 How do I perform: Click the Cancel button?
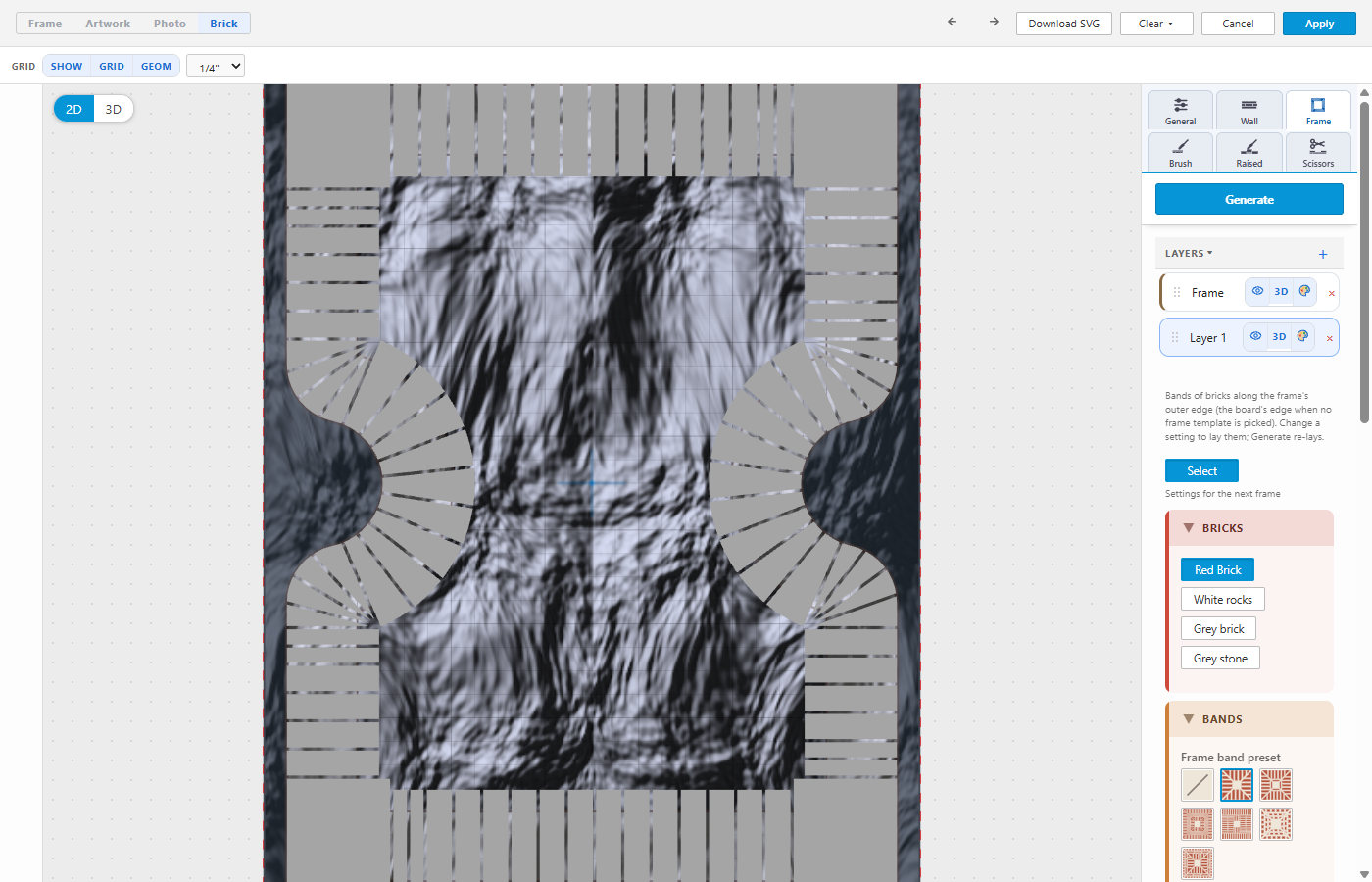pyautogui.click(x=1238, y=24)
